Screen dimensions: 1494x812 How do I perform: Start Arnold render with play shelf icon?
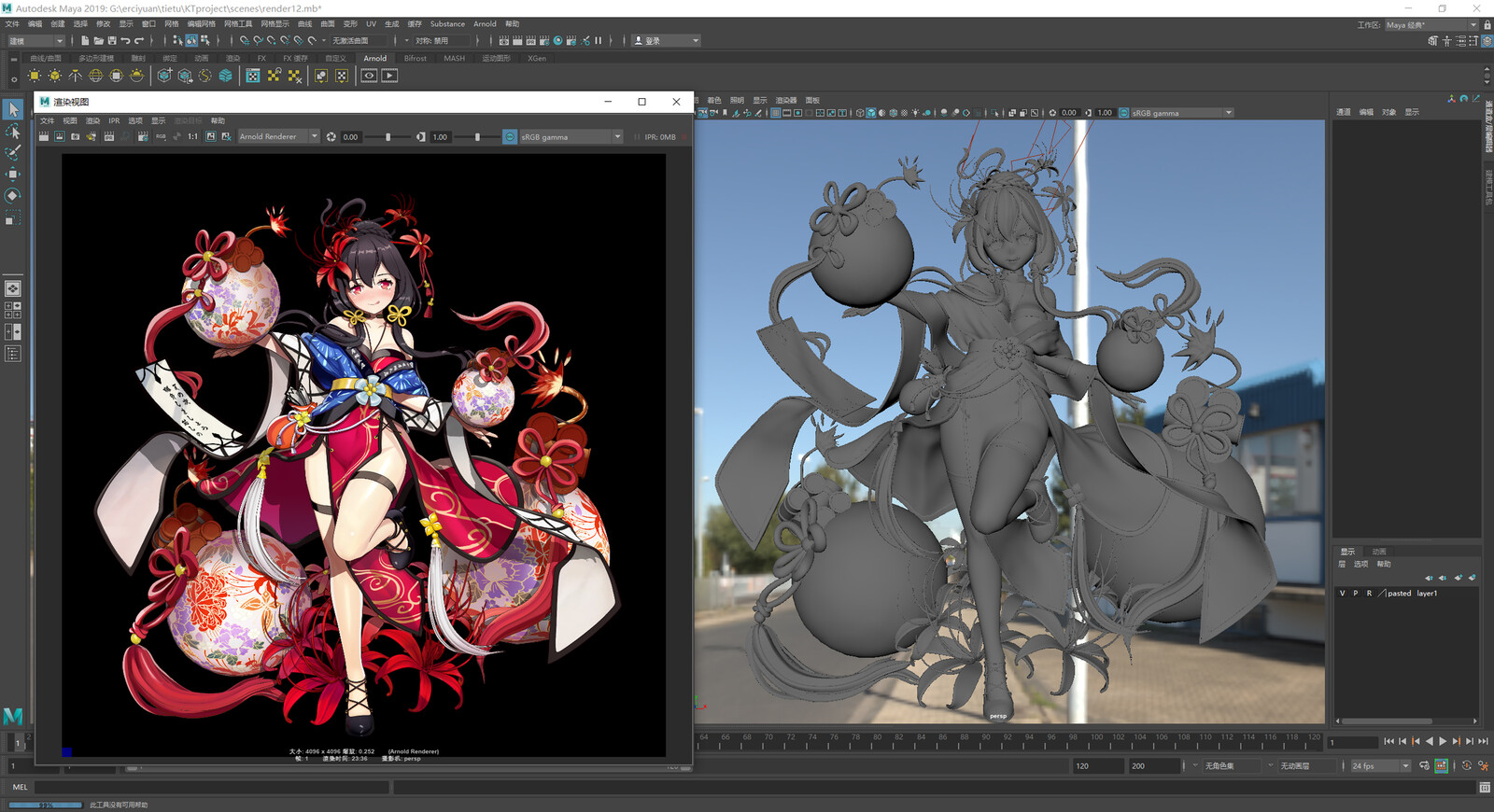(x=390, y=76)
